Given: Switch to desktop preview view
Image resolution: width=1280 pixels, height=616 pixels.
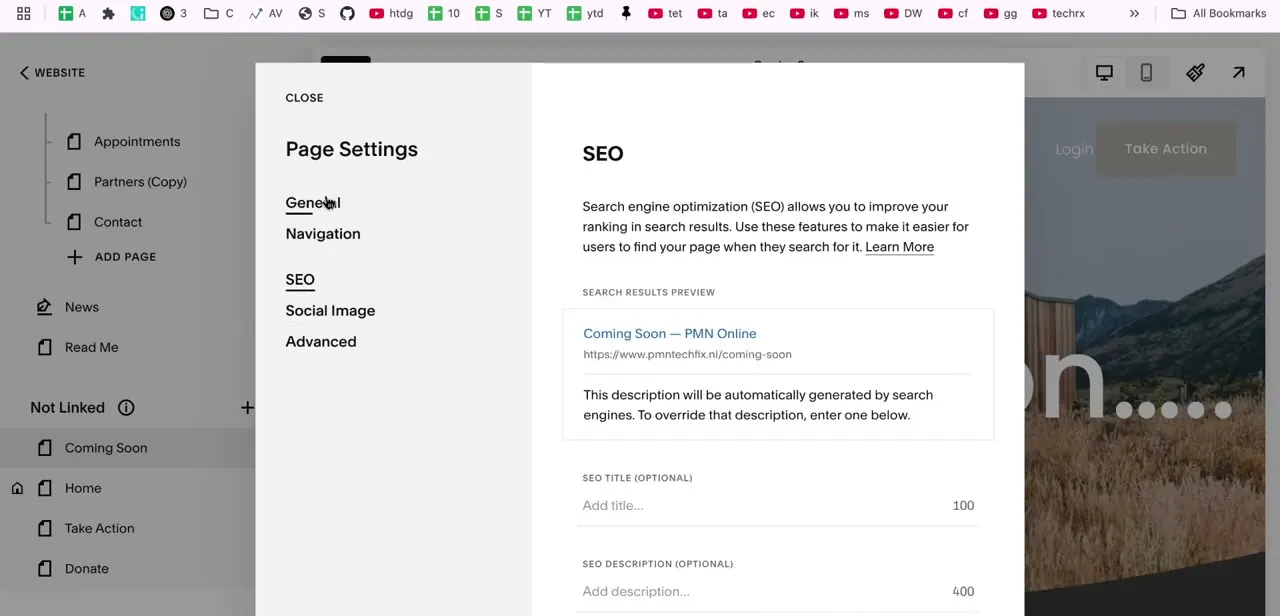Looking at the screenshot, I should (1104, 72).
